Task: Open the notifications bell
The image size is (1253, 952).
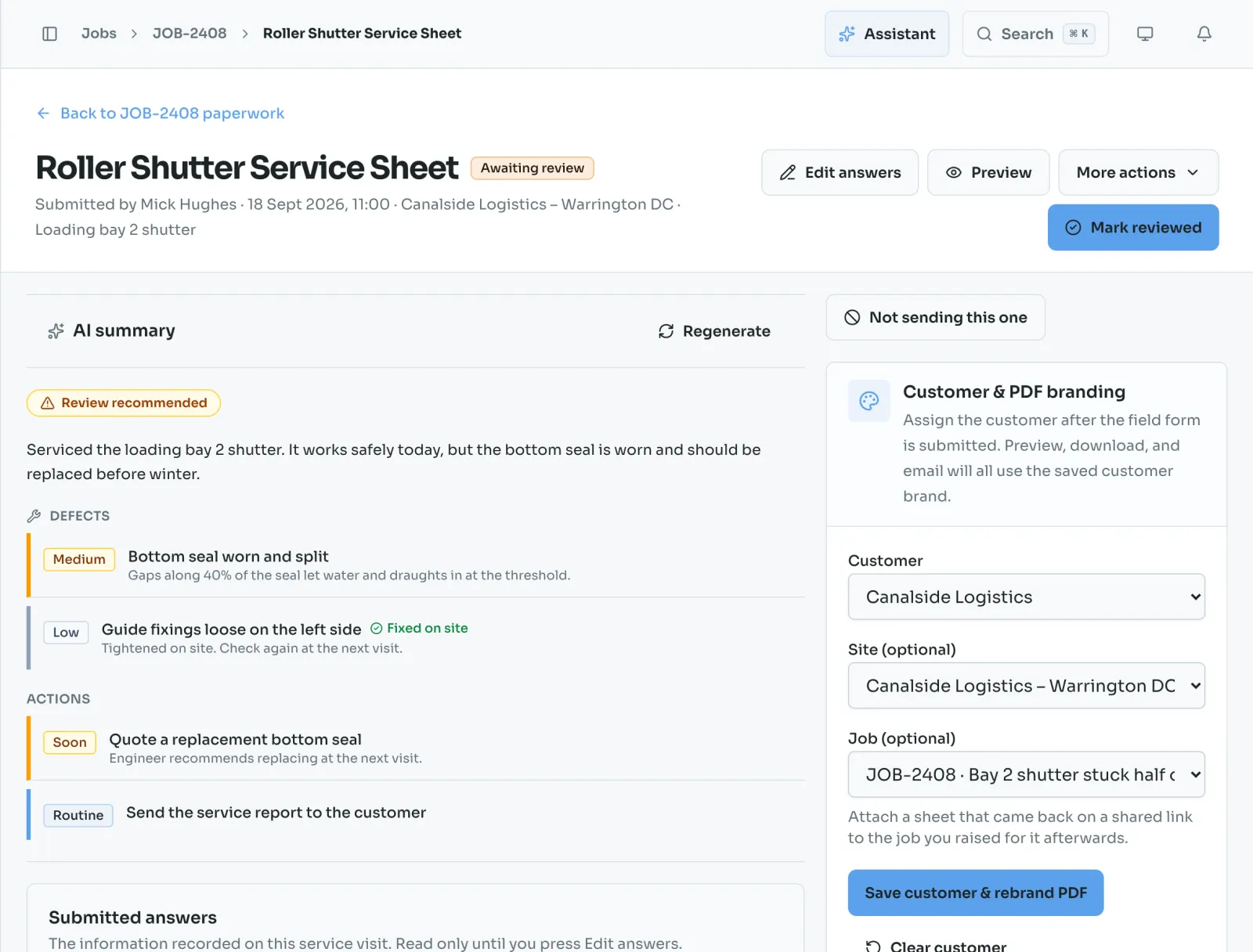Action: click(1204, 34)
